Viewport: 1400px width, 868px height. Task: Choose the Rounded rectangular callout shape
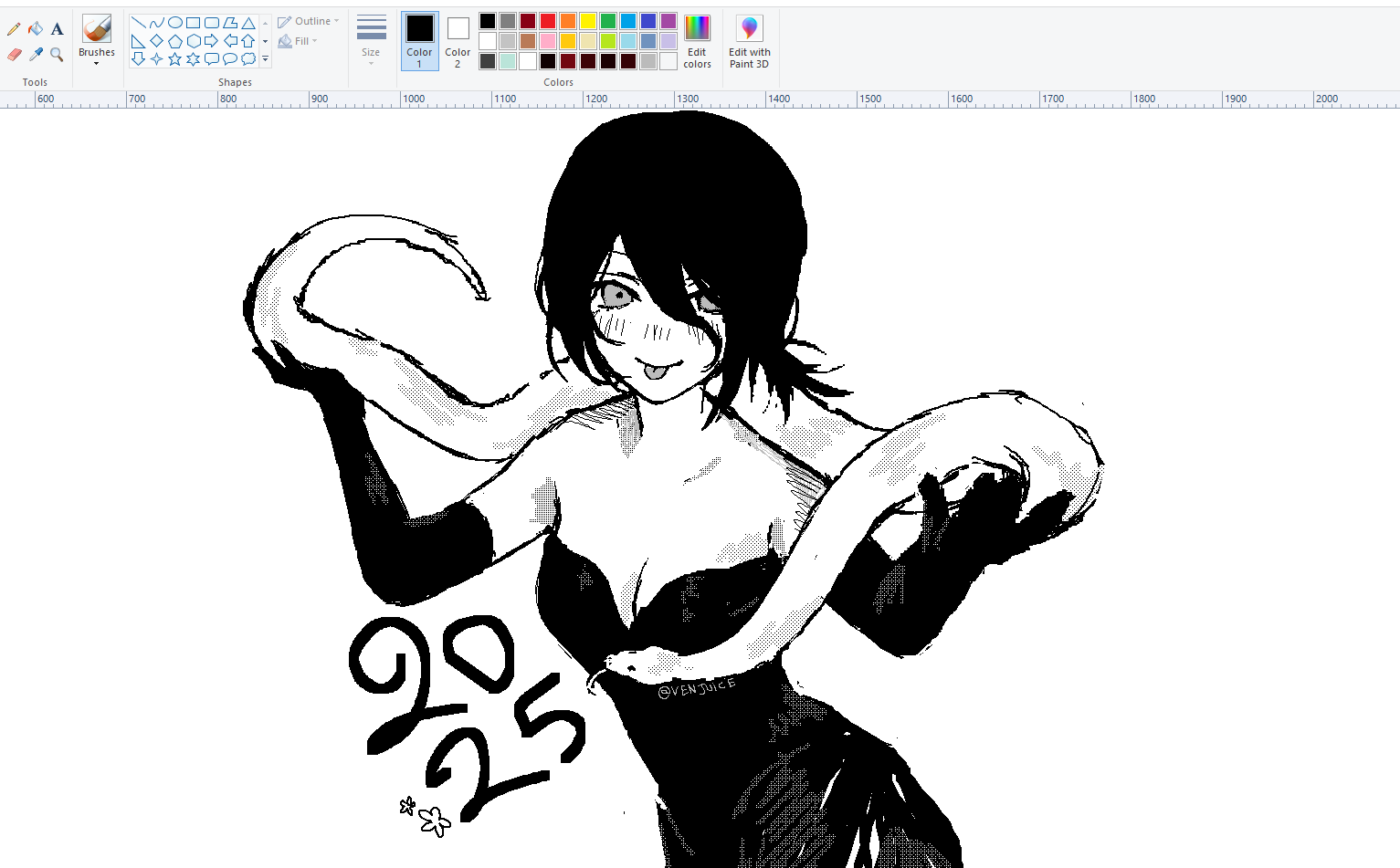pos(211,58)
